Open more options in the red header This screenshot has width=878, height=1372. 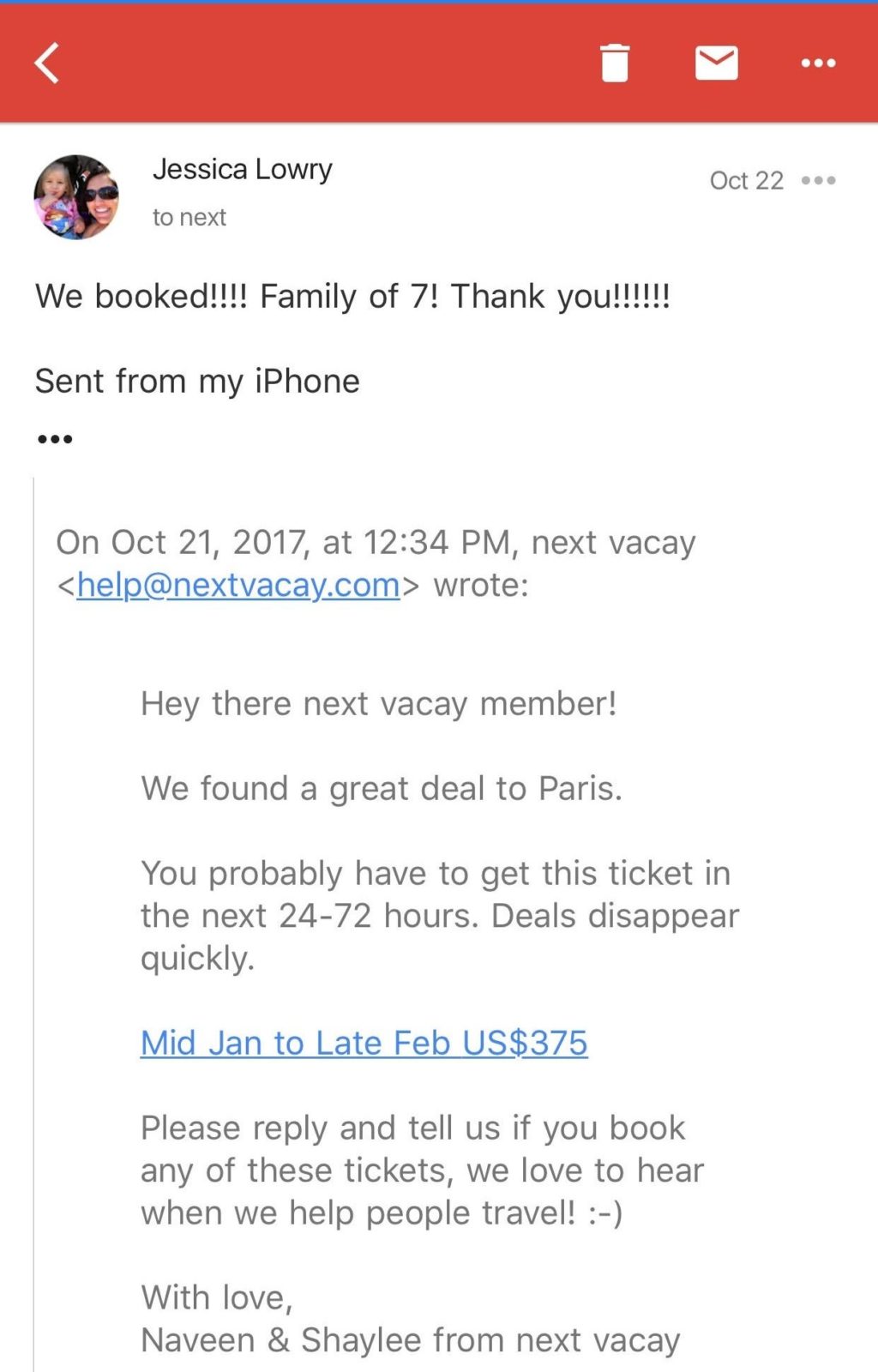point(818,63)
